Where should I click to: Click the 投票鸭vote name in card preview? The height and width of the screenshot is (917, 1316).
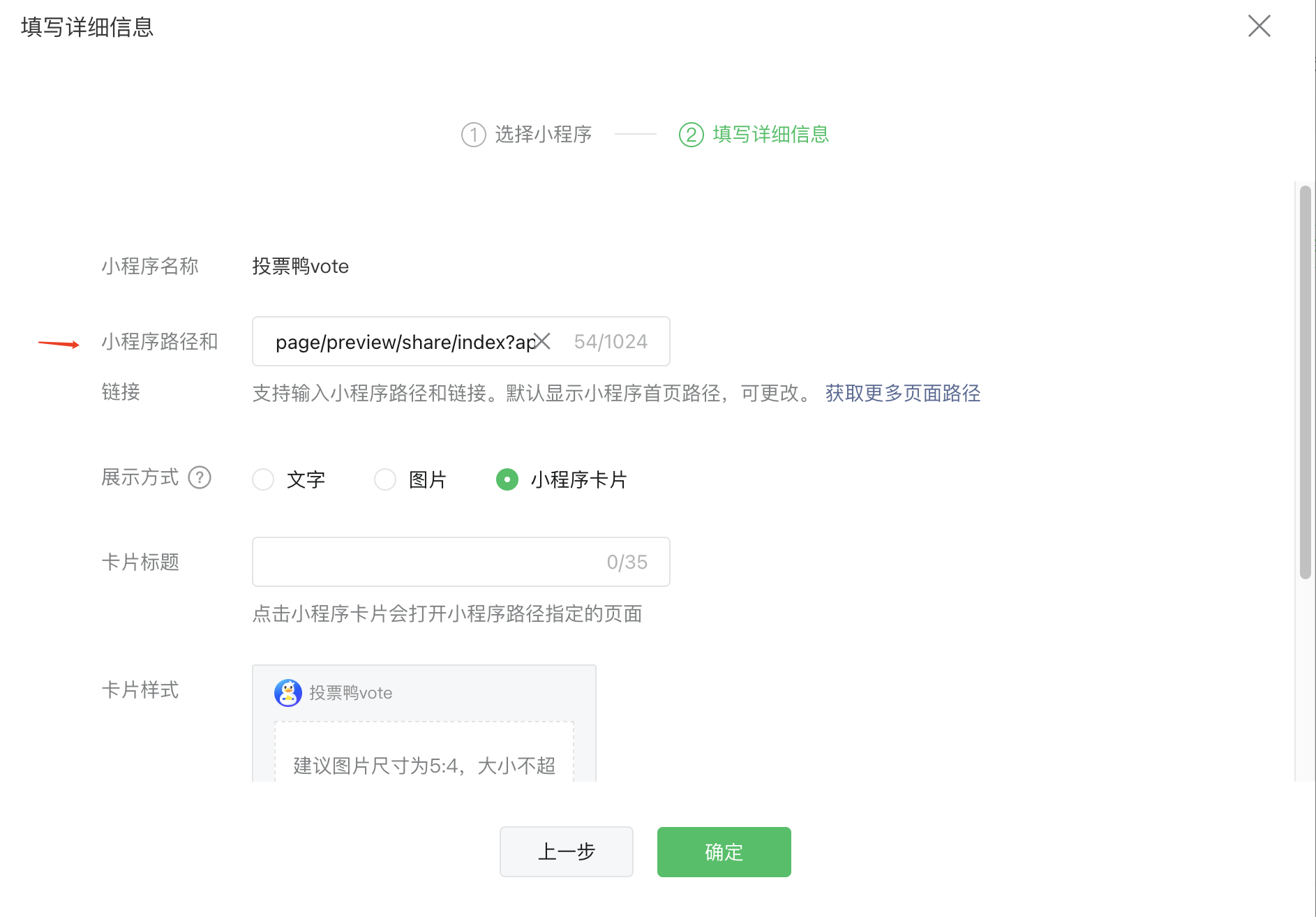350,693
